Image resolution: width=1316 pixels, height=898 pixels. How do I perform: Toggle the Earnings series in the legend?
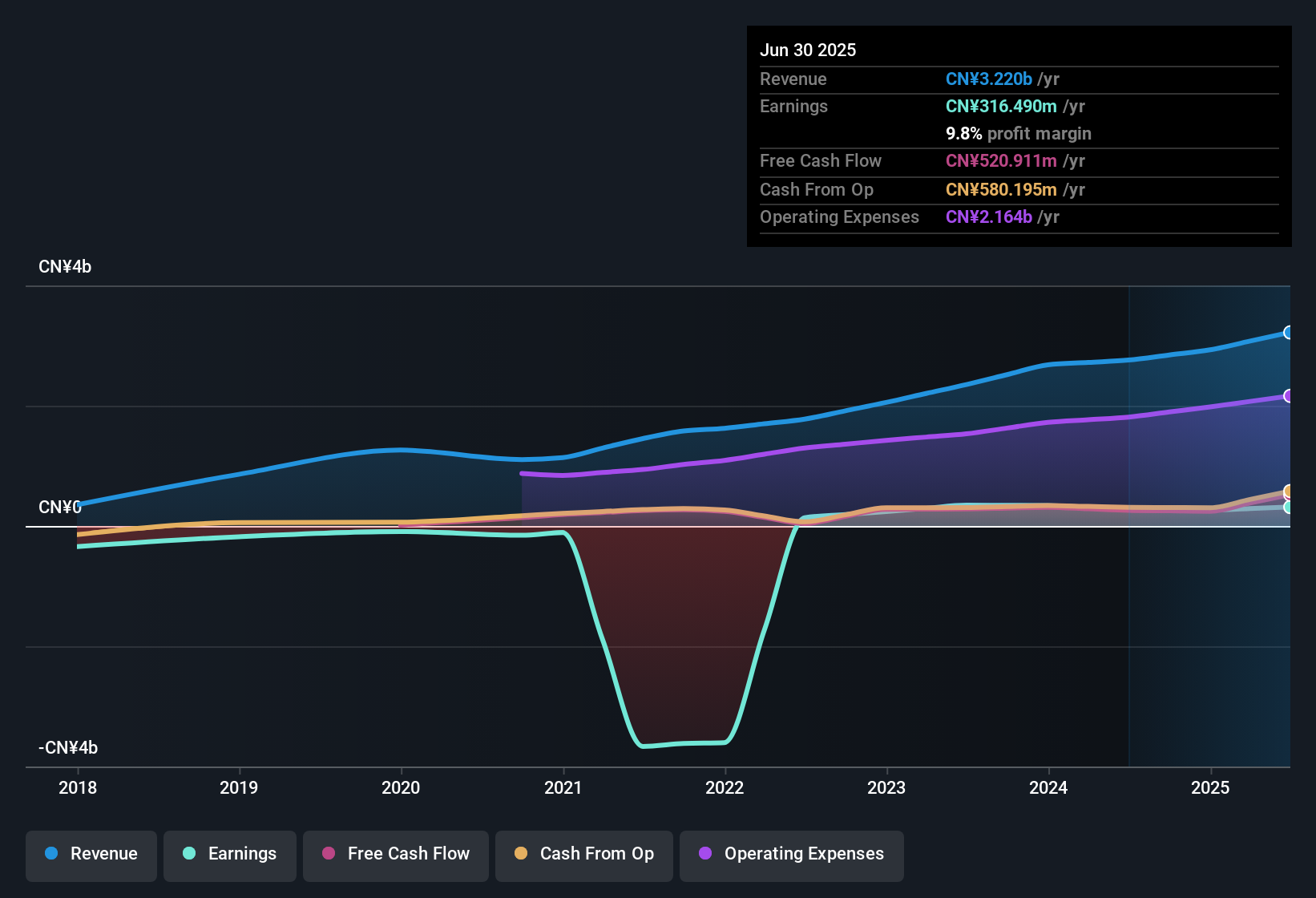click(229, 854)
